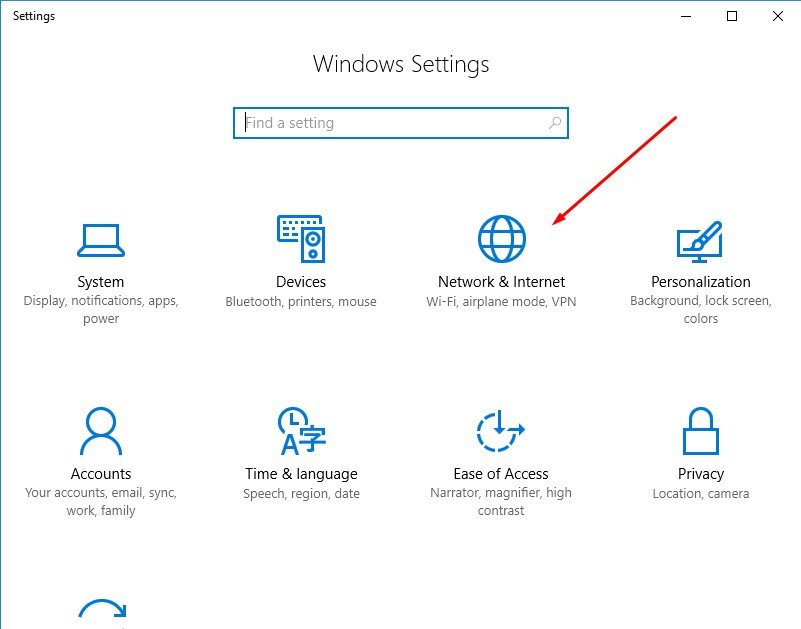Click the Display, notifications, apps, power text
This screenshot has height=629, width=801.
(100, 309)
